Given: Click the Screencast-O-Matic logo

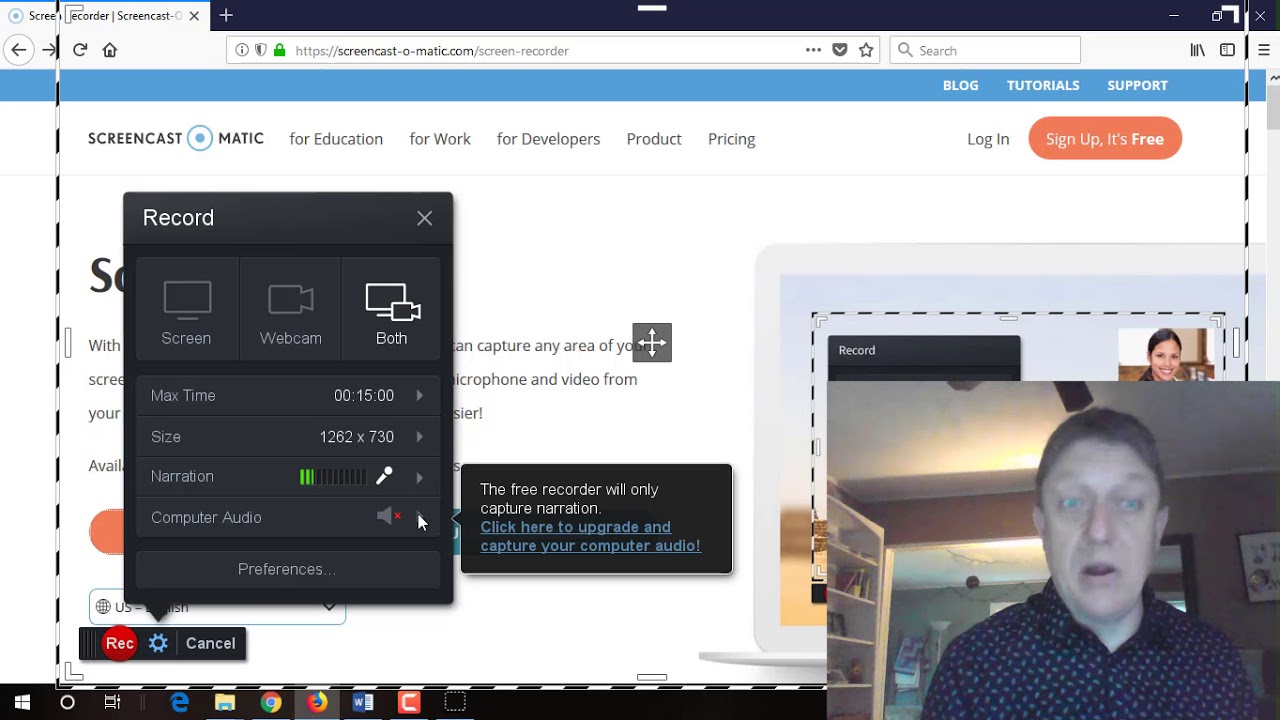Looking at the screenshot, I should pos(176,138).
